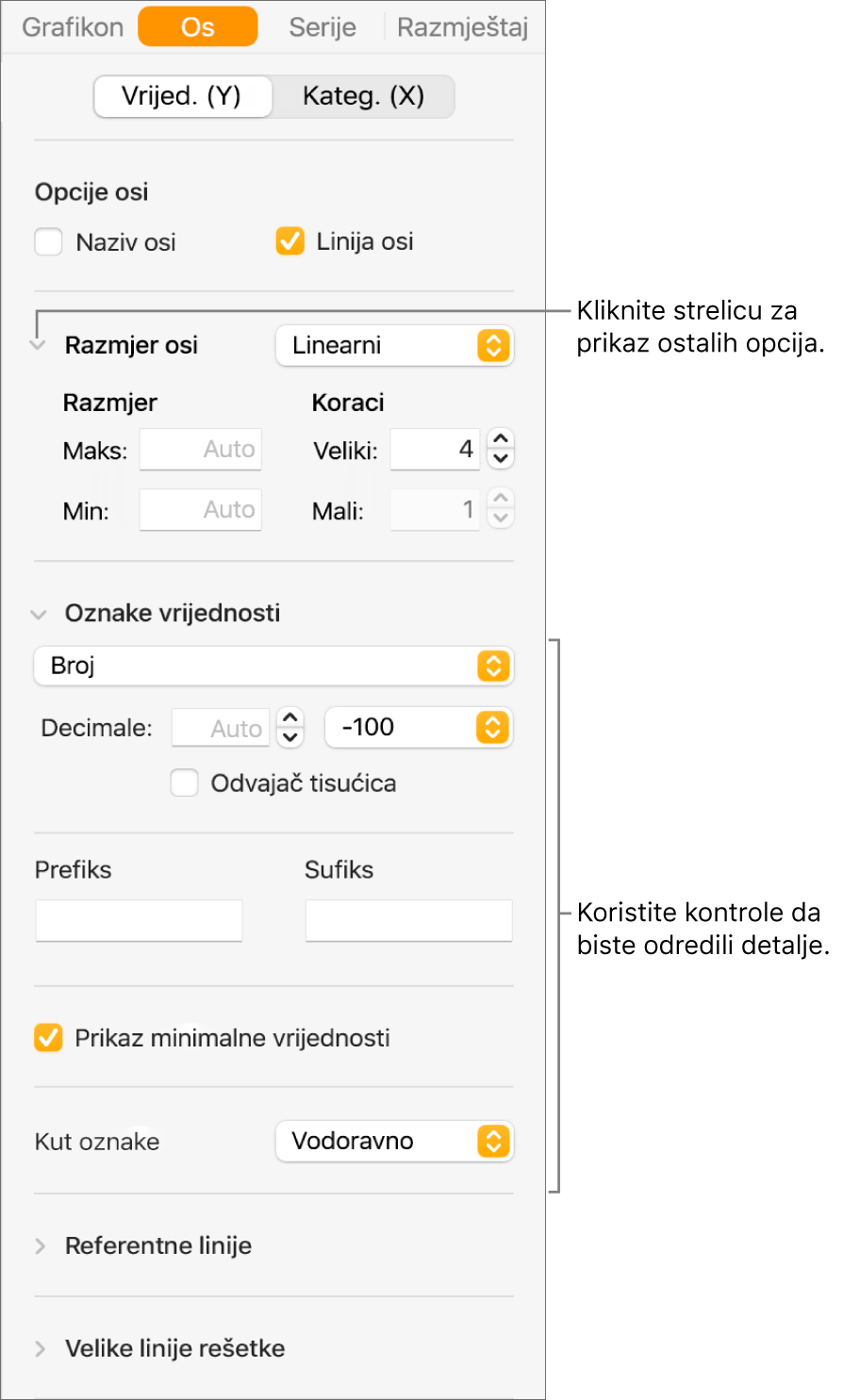Enable the Naziv osi checkbox
The width and height of the screenshot is (843, 1400).
48,242
